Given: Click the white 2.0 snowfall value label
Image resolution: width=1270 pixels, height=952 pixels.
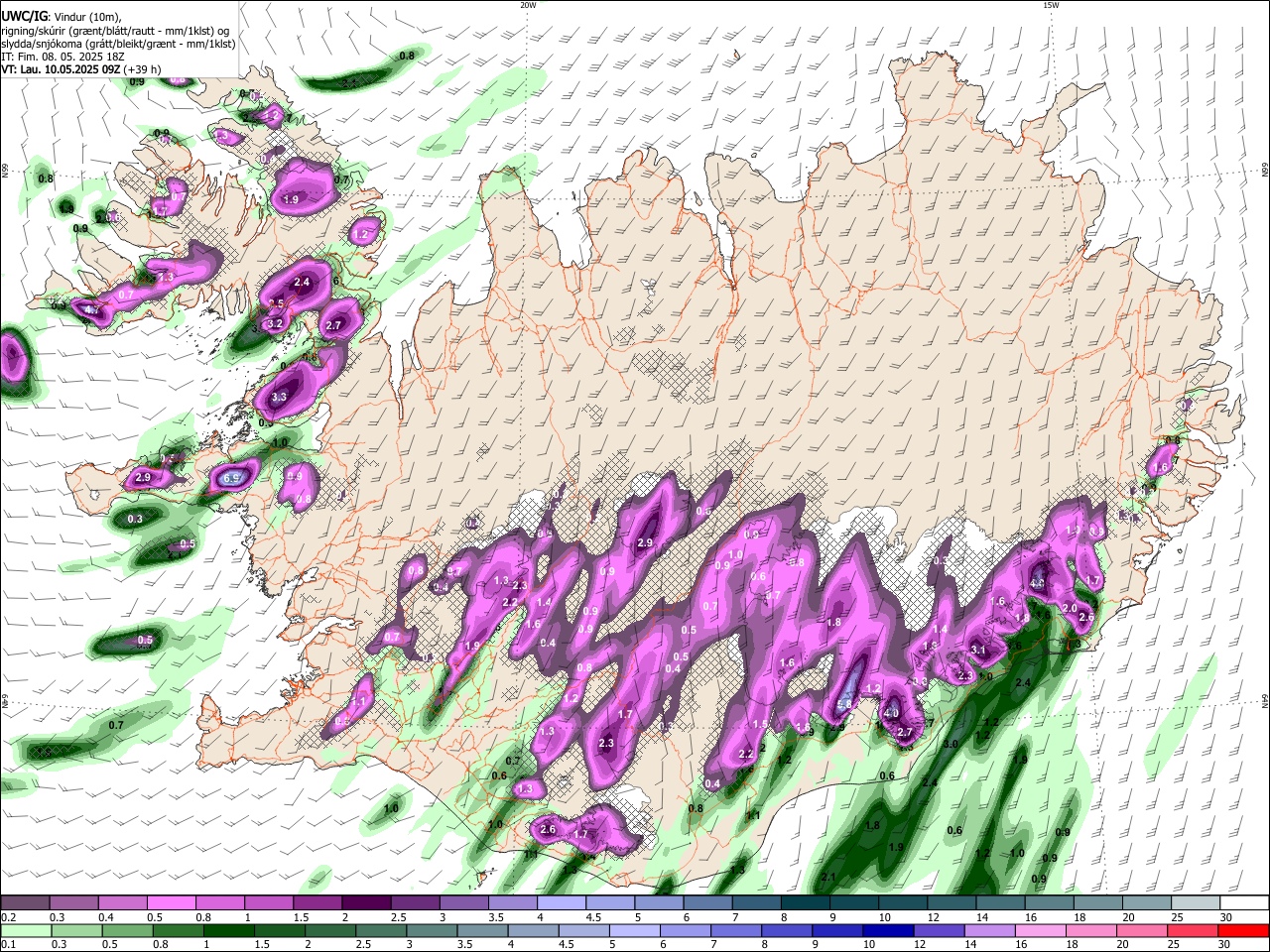Looking at the screenshot, I should (x=1070, y=608).
